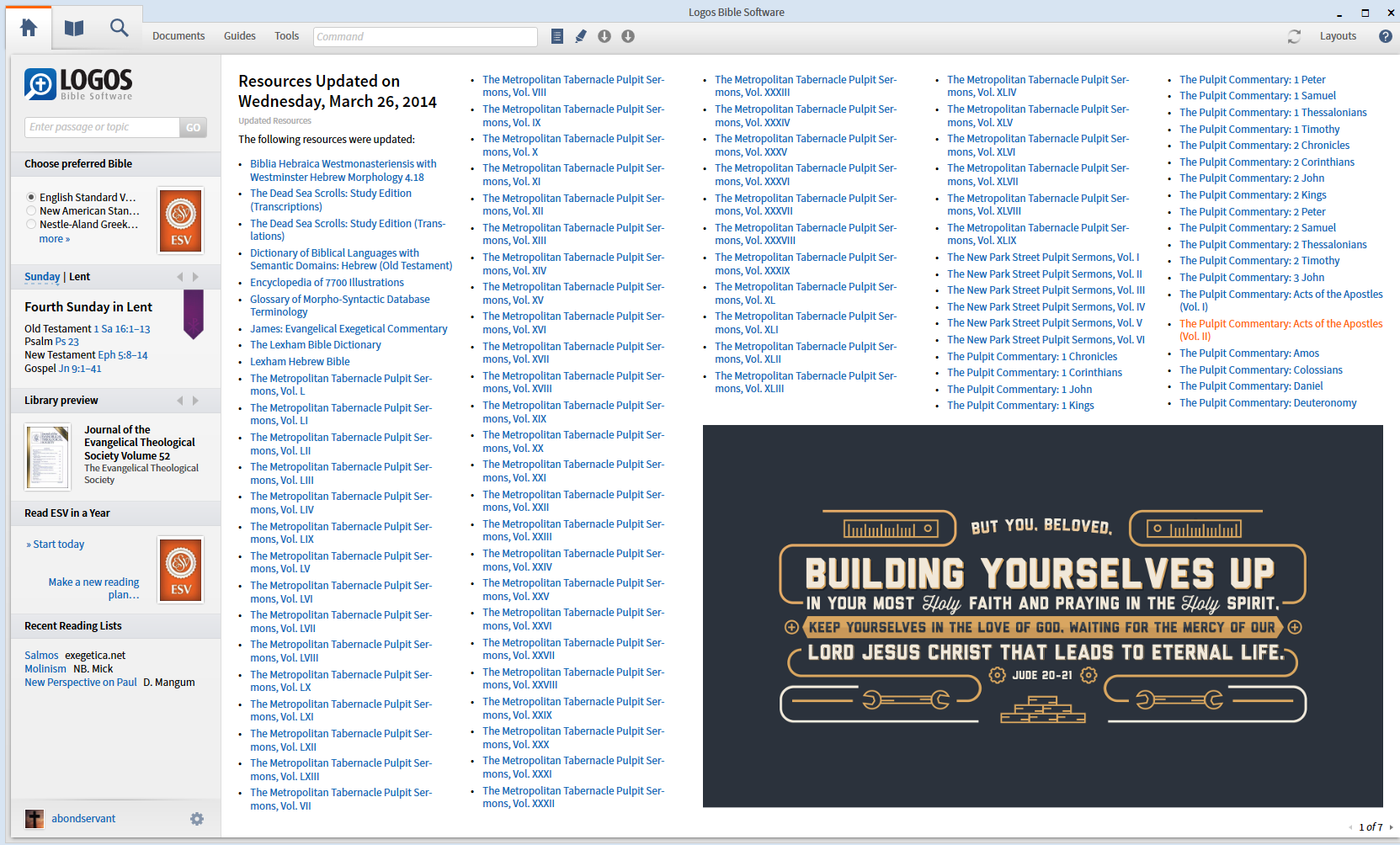Open The Lexham Bible Dictionary link
The width and height of the screenshot is (1400, 845).
(316, 345)
